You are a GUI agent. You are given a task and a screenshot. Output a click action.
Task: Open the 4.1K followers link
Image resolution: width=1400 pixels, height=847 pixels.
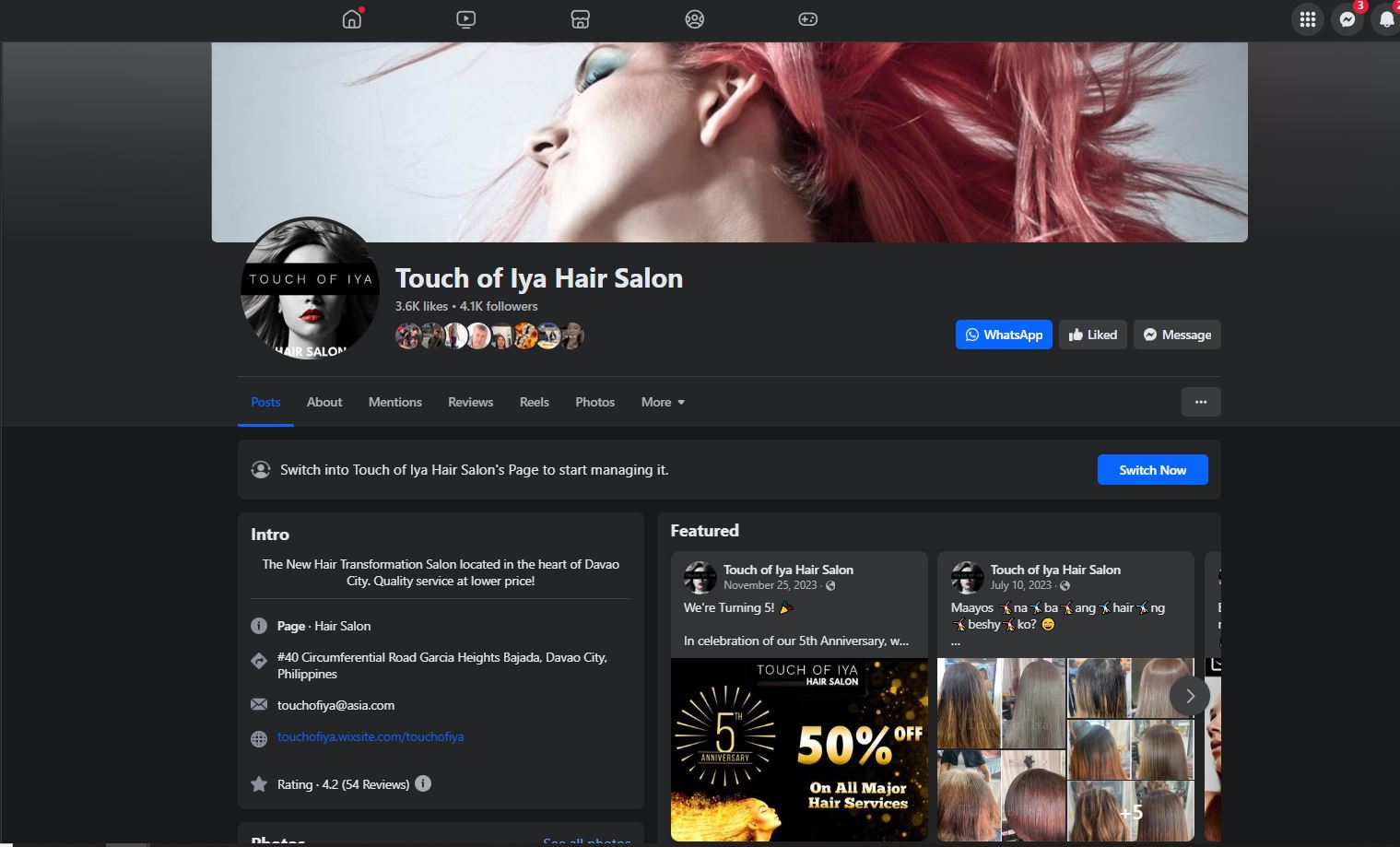499,306
